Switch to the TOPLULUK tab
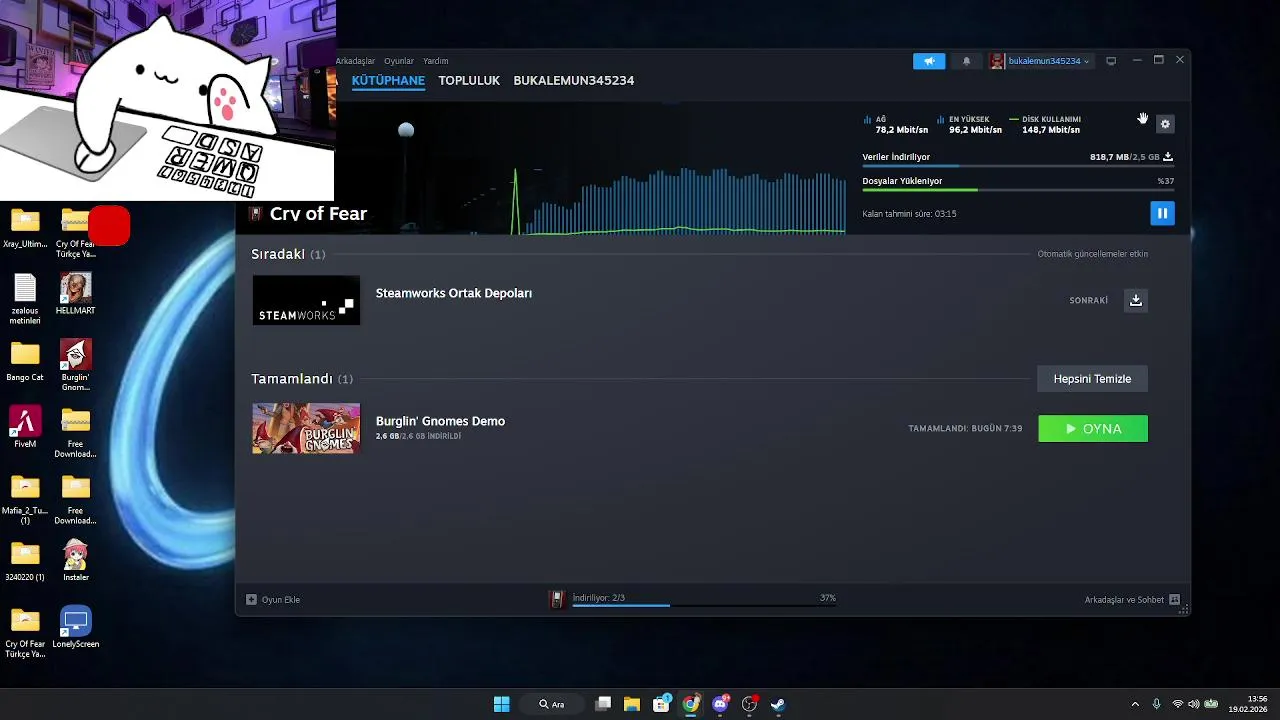This screenshot has width=1280, height=720. 469,80
